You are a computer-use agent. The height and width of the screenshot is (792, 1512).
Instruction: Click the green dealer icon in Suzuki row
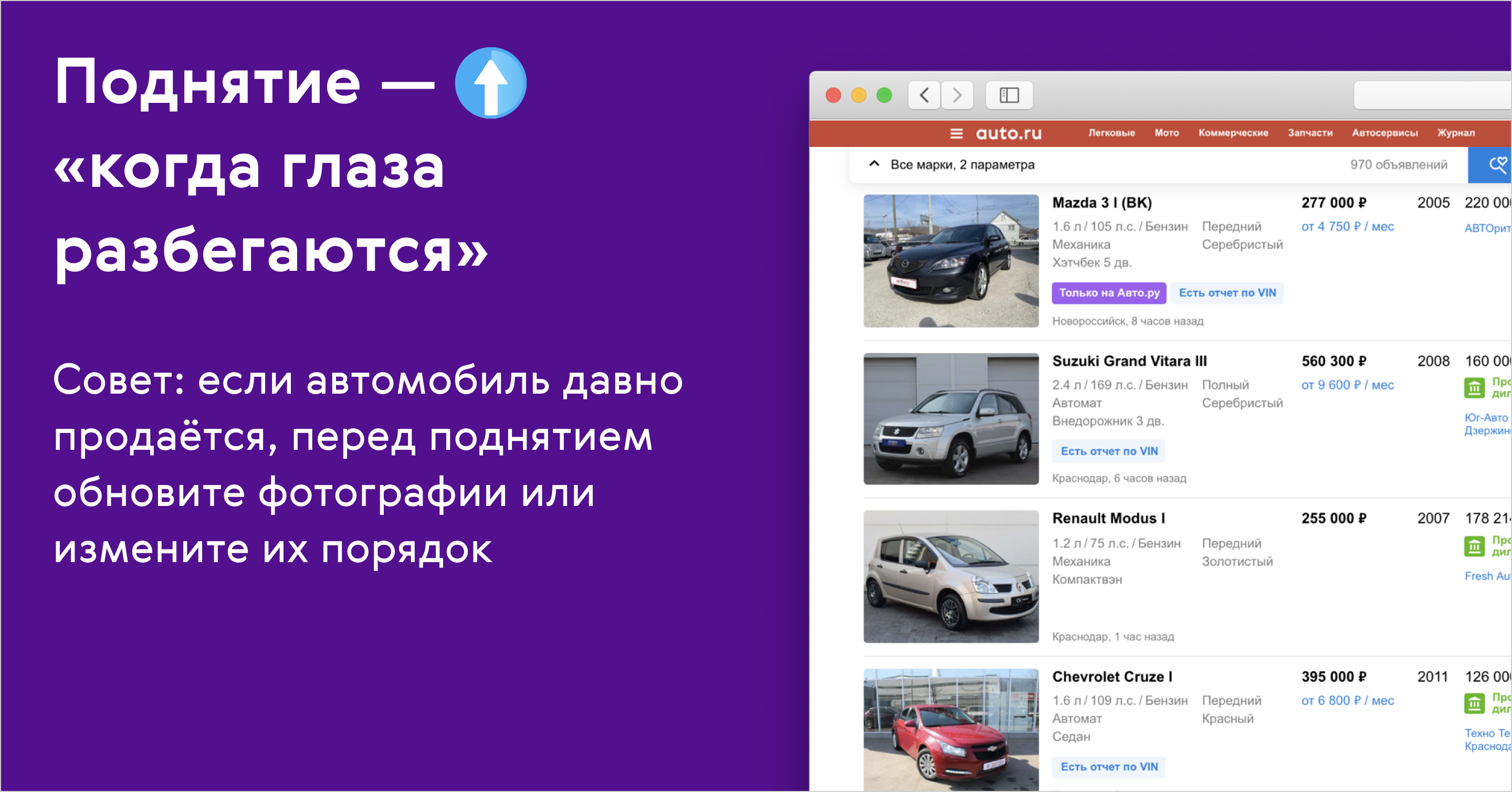(1474, 388)
